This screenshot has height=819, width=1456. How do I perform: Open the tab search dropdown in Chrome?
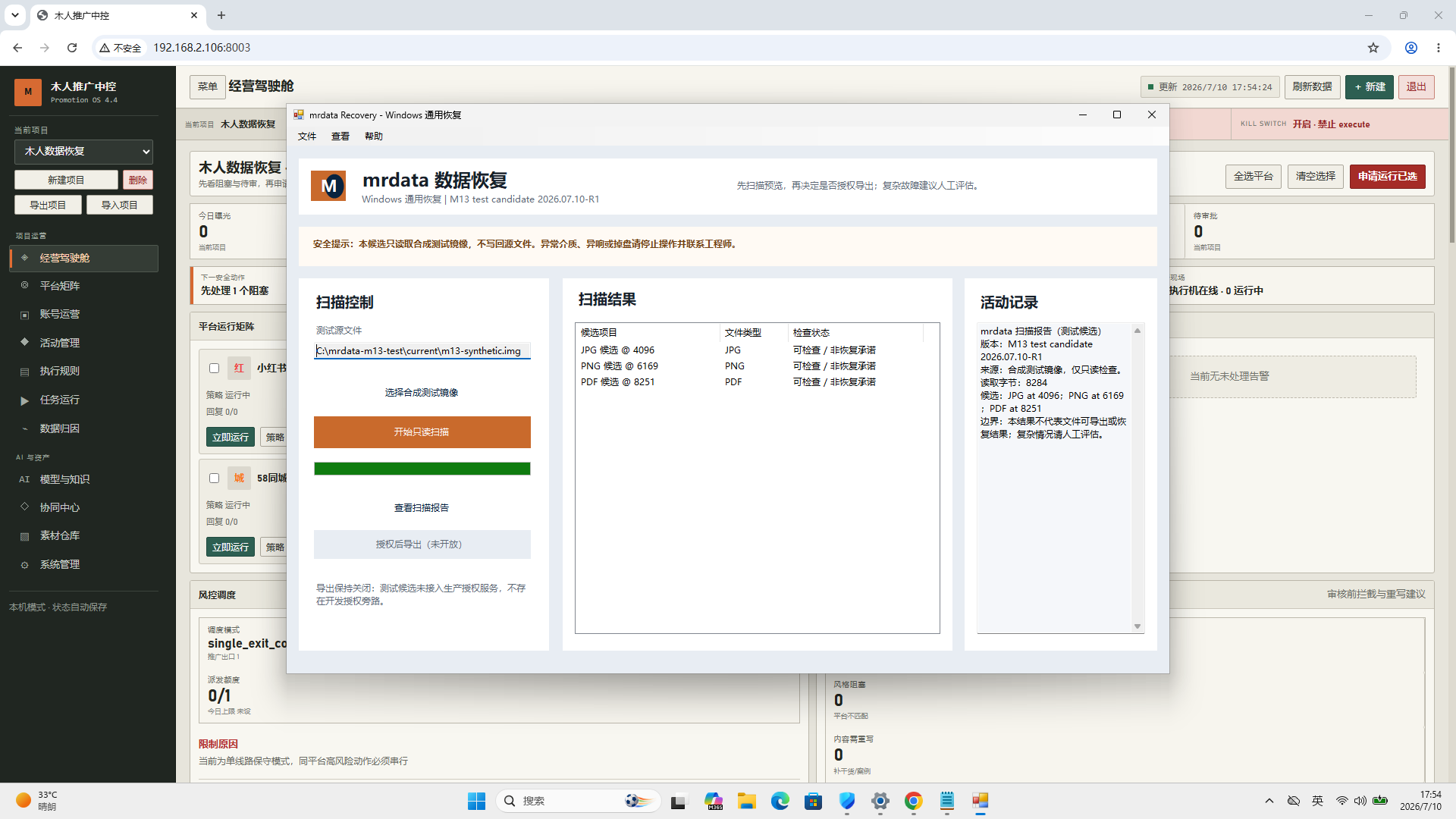(15, 15)
